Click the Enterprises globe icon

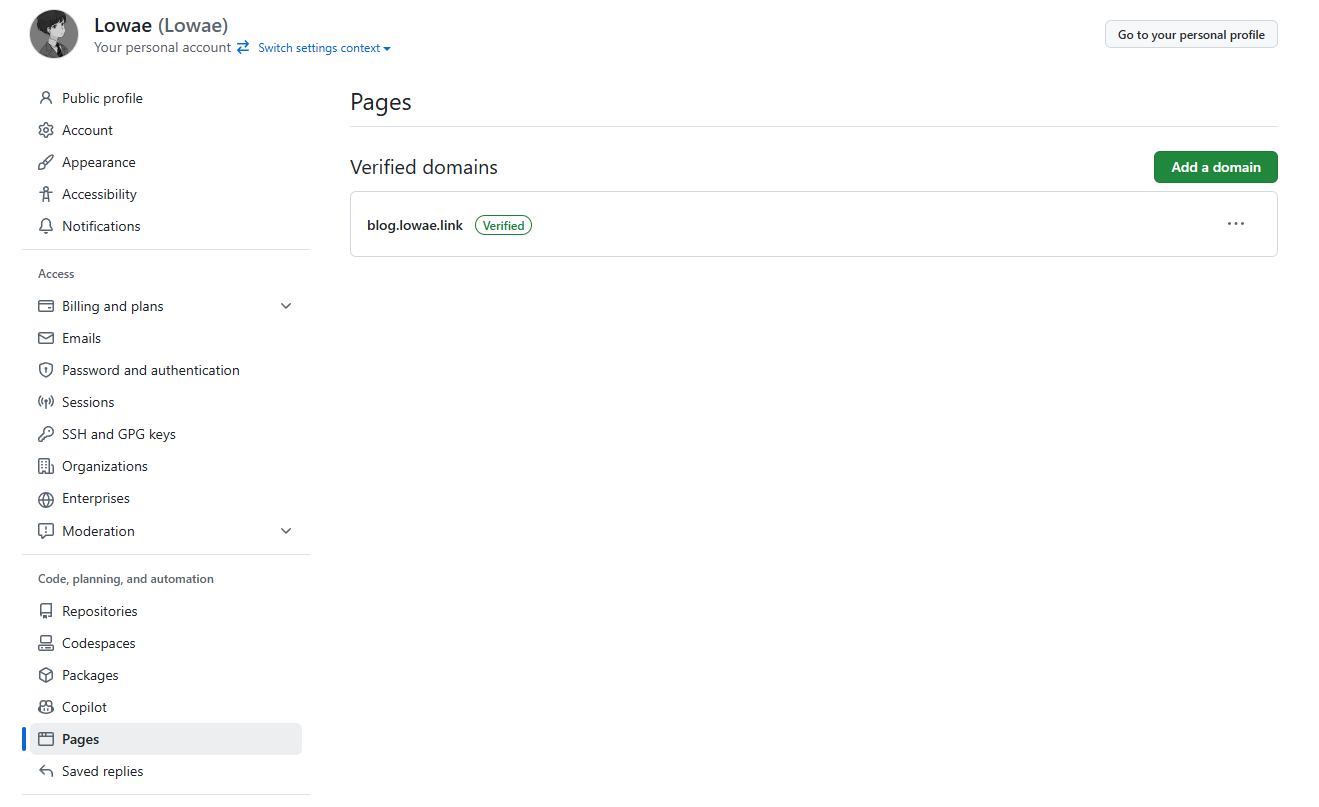point(46,499)
